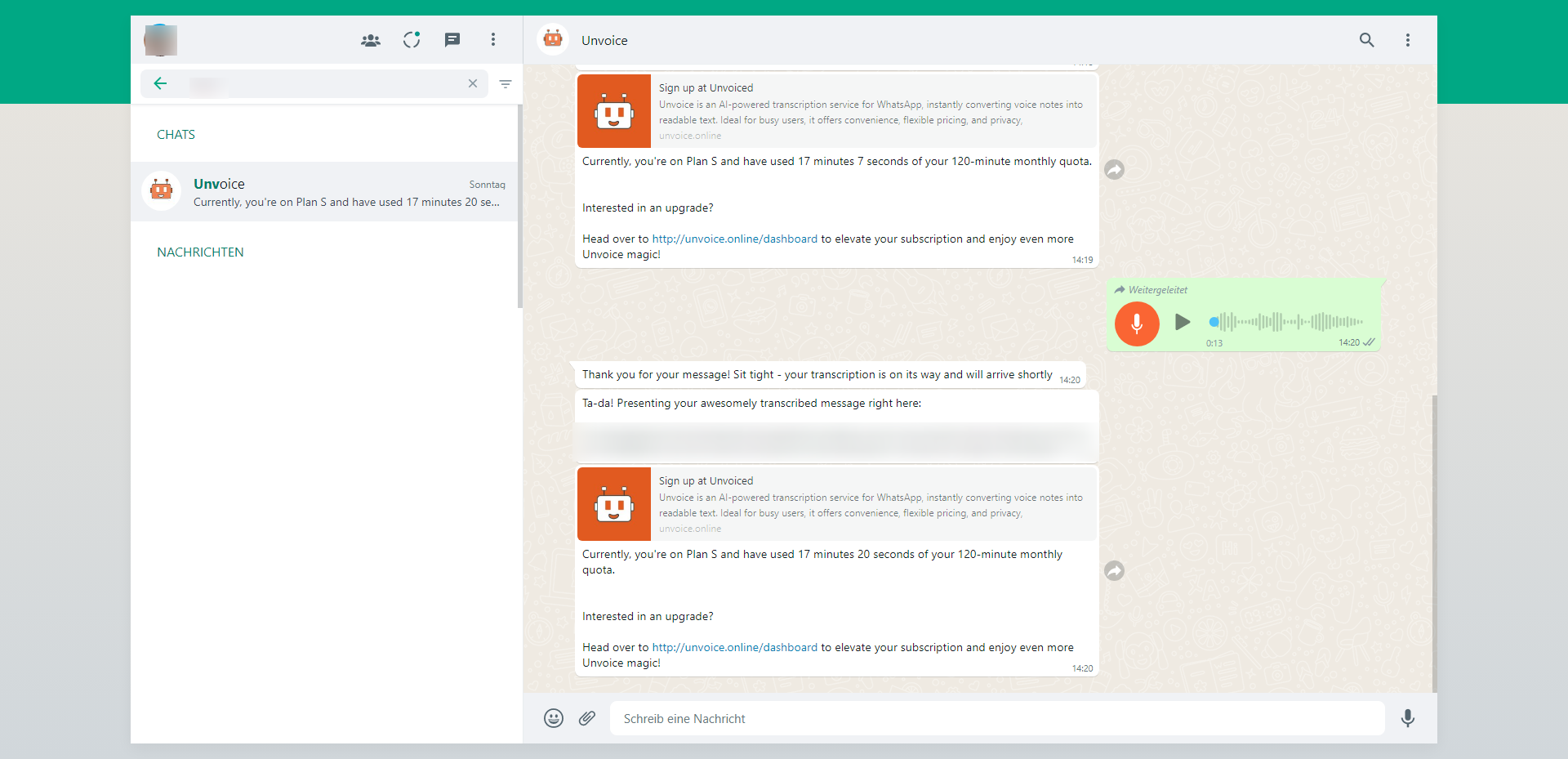Click the user profile avatar
The image size is (1568, 759).
click(160, 40)
